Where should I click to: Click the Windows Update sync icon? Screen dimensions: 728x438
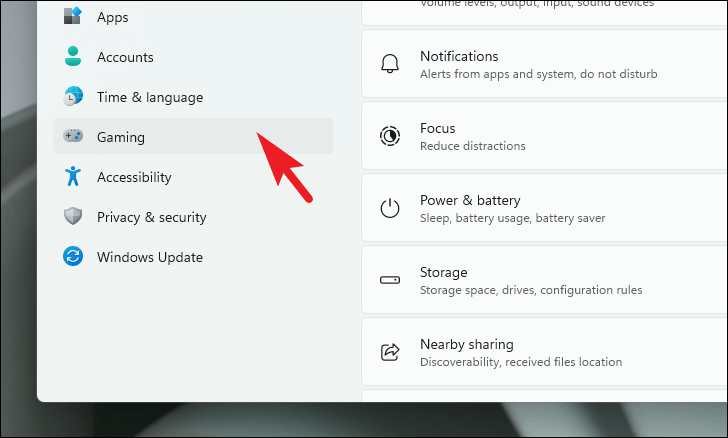(73, 257)
